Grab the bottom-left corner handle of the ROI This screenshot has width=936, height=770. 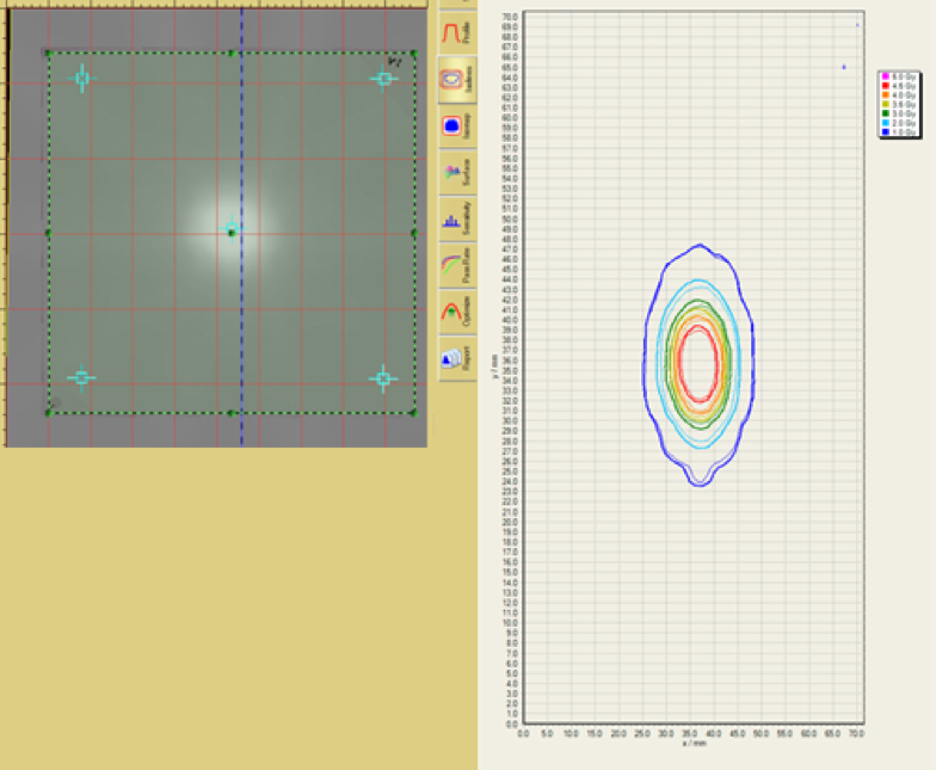point(49,412)
